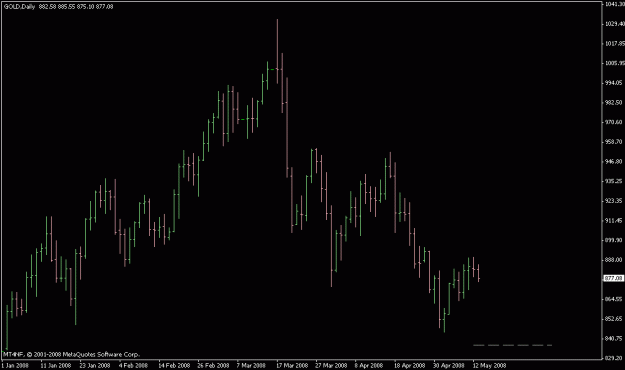Select the 840.75 price level label

coord(614,339)
